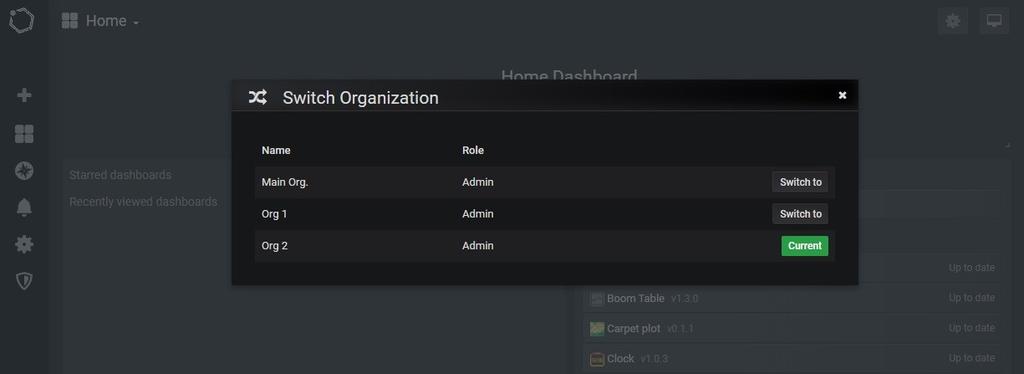Cycle view mode with monitor icon
The image size is (1024, 374).
994,21
